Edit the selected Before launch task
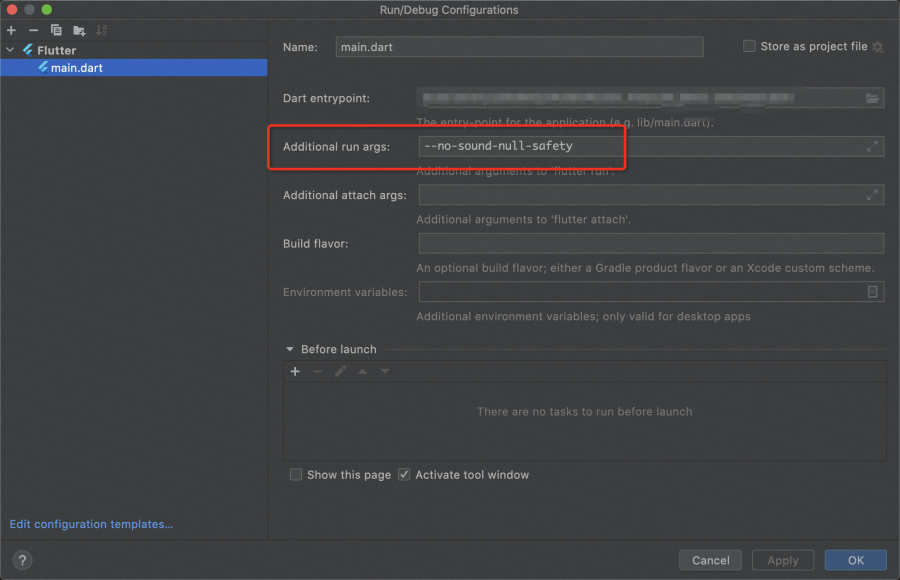The height and width of the screenshot is (580, 900). click(x=340, y=372)
